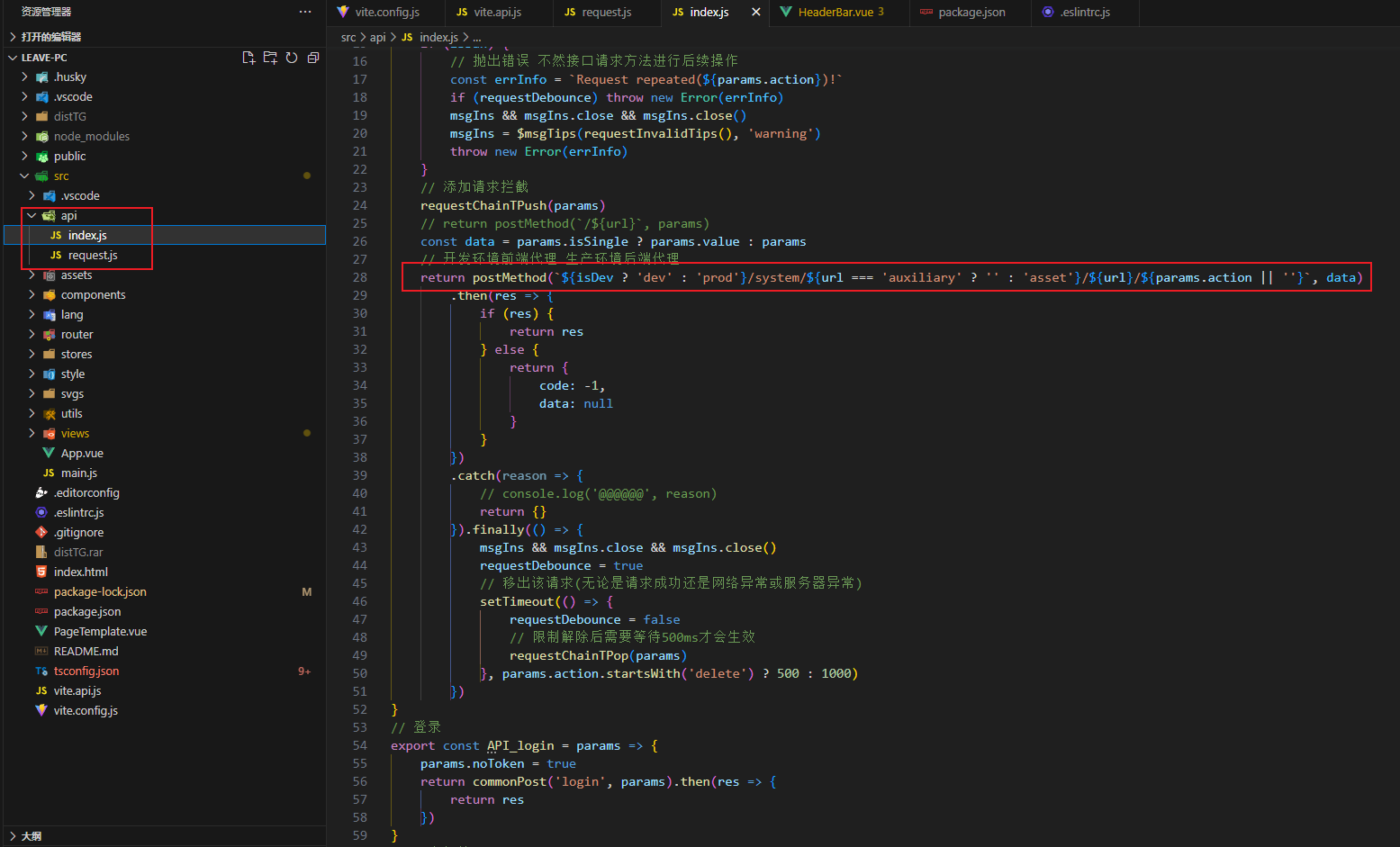Click the New Folder icon in explorer
The height and width of the screenshot is (847, 1400).
coord(270,58)
